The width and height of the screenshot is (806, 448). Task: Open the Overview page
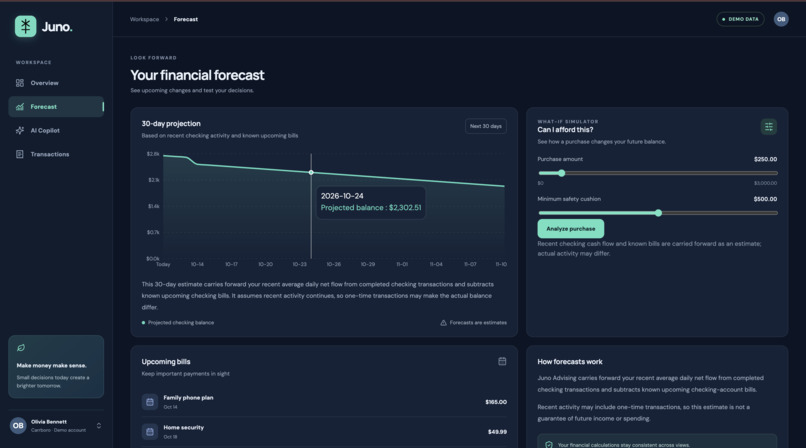pos(56,83)
